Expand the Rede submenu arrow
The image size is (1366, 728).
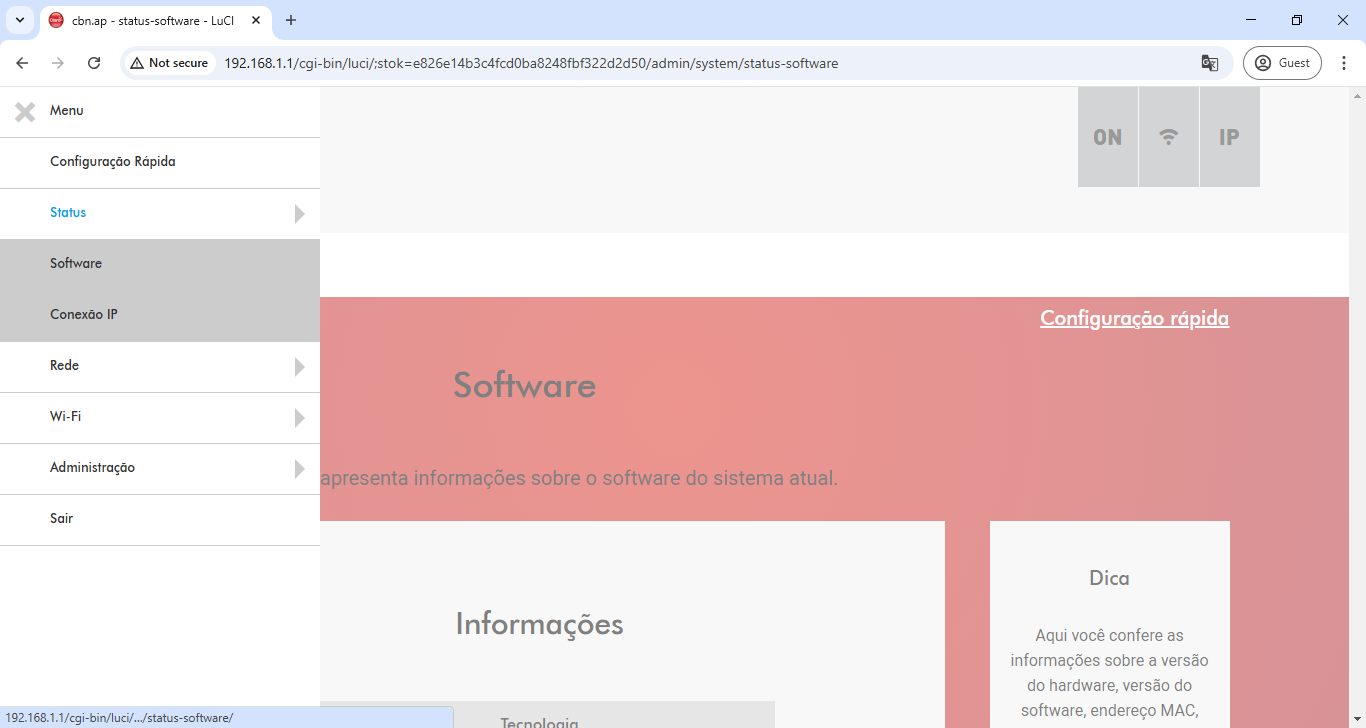point(299,367)
